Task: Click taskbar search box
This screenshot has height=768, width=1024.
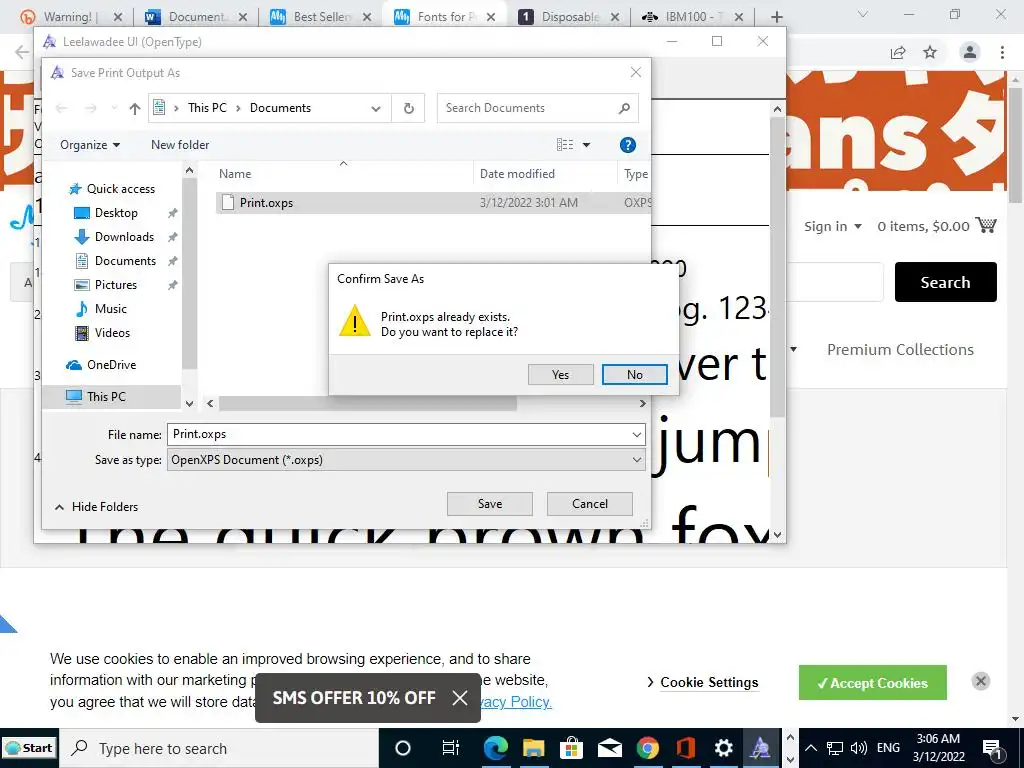Action: [x=219, y=748]
